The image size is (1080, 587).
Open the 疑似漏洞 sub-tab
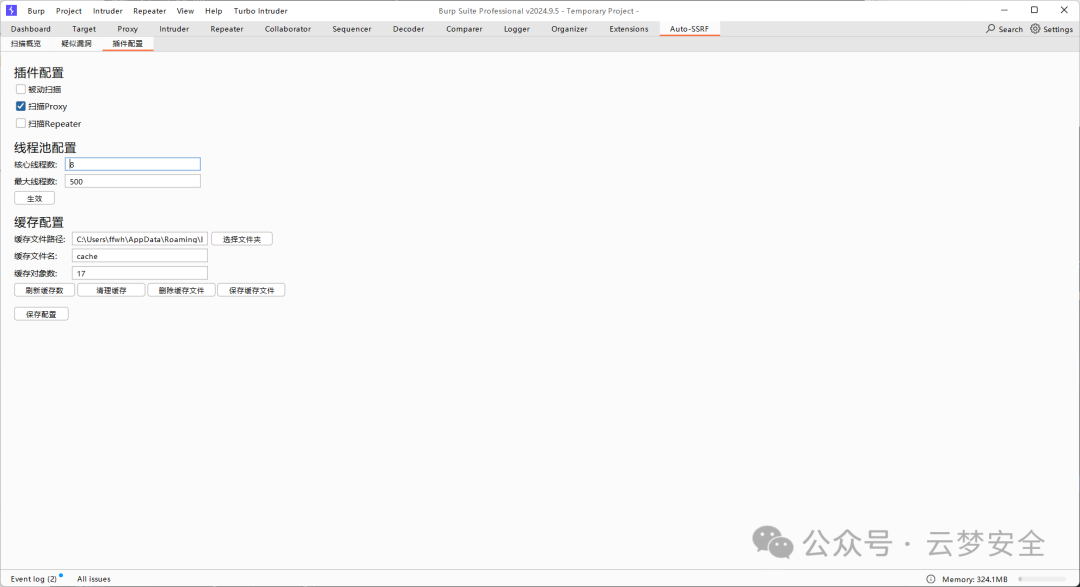[76, 43]
